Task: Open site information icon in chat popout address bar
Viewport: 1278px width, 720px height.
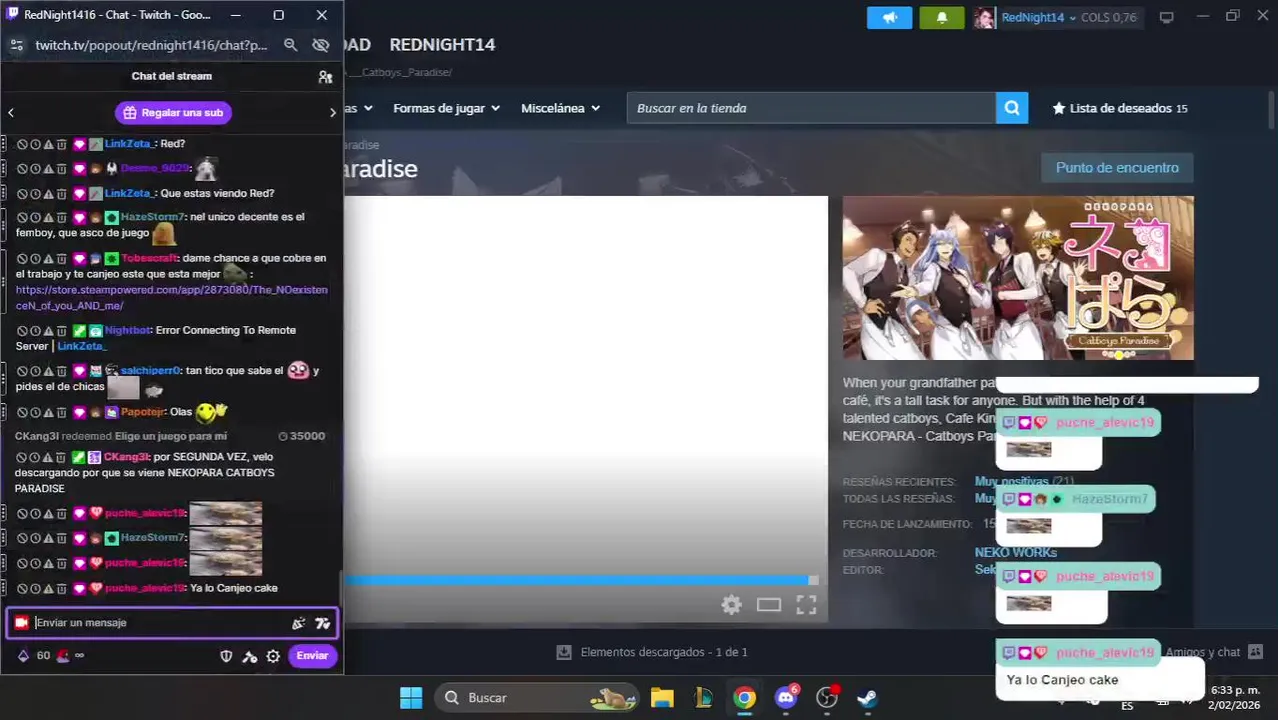Action: click(16, 45)
